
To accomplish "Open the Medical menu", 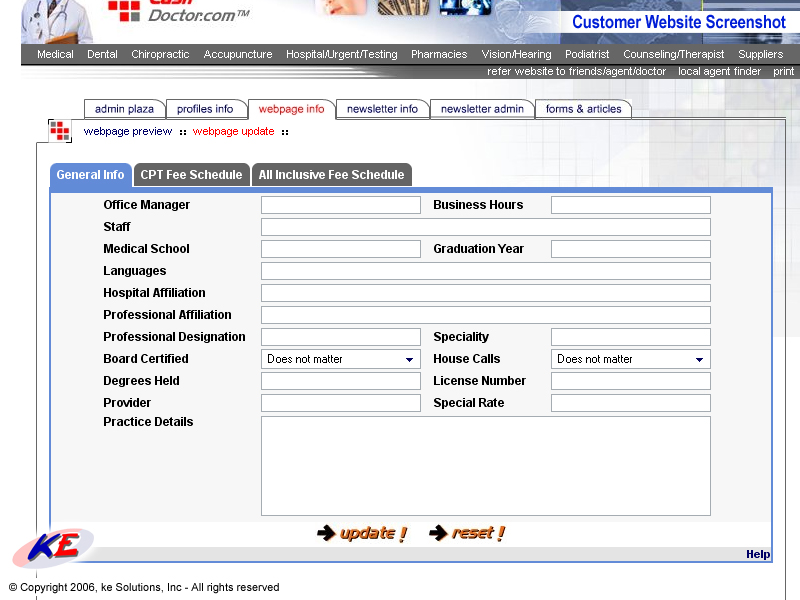I will click(x=55, y=54).
